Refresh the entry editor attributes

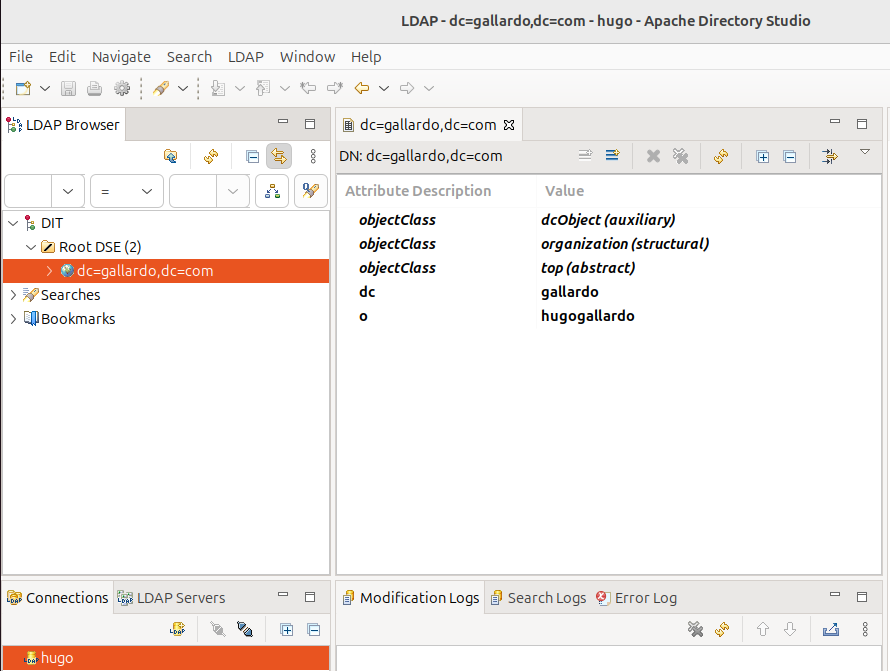(x=720, y=156)
